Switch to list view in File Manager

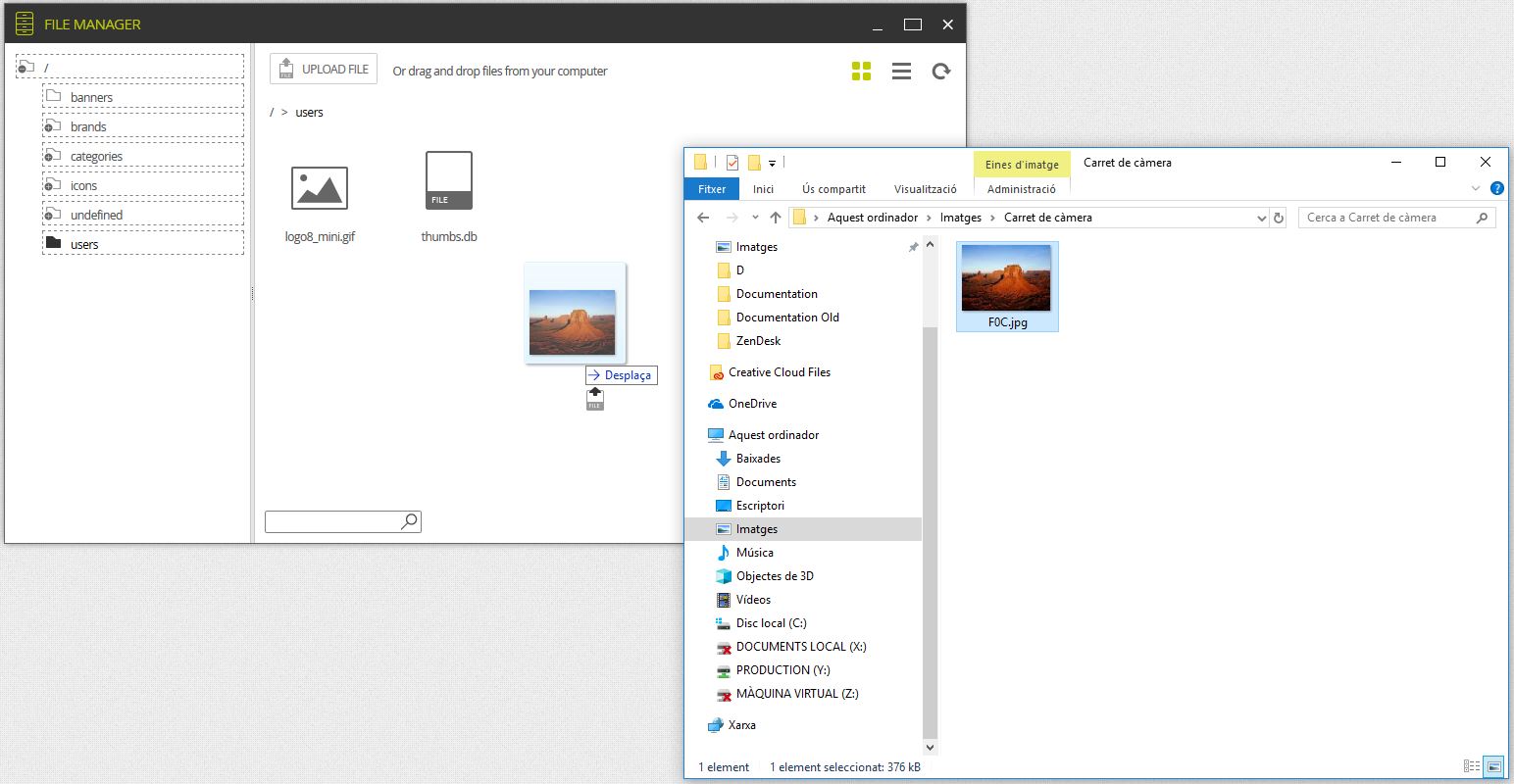[901, 71]
